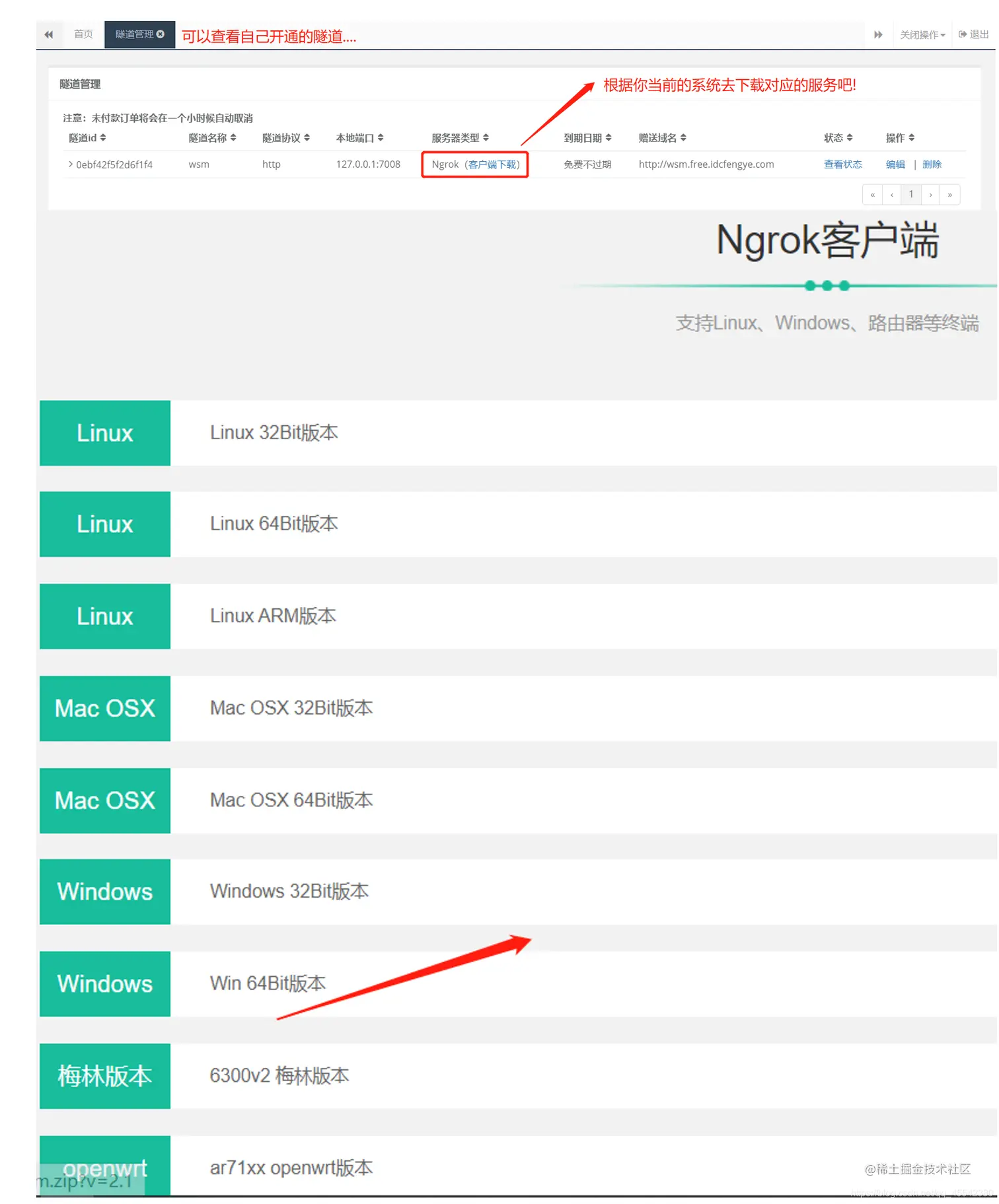Click the 梅林版本 tile

point(105,1076)
